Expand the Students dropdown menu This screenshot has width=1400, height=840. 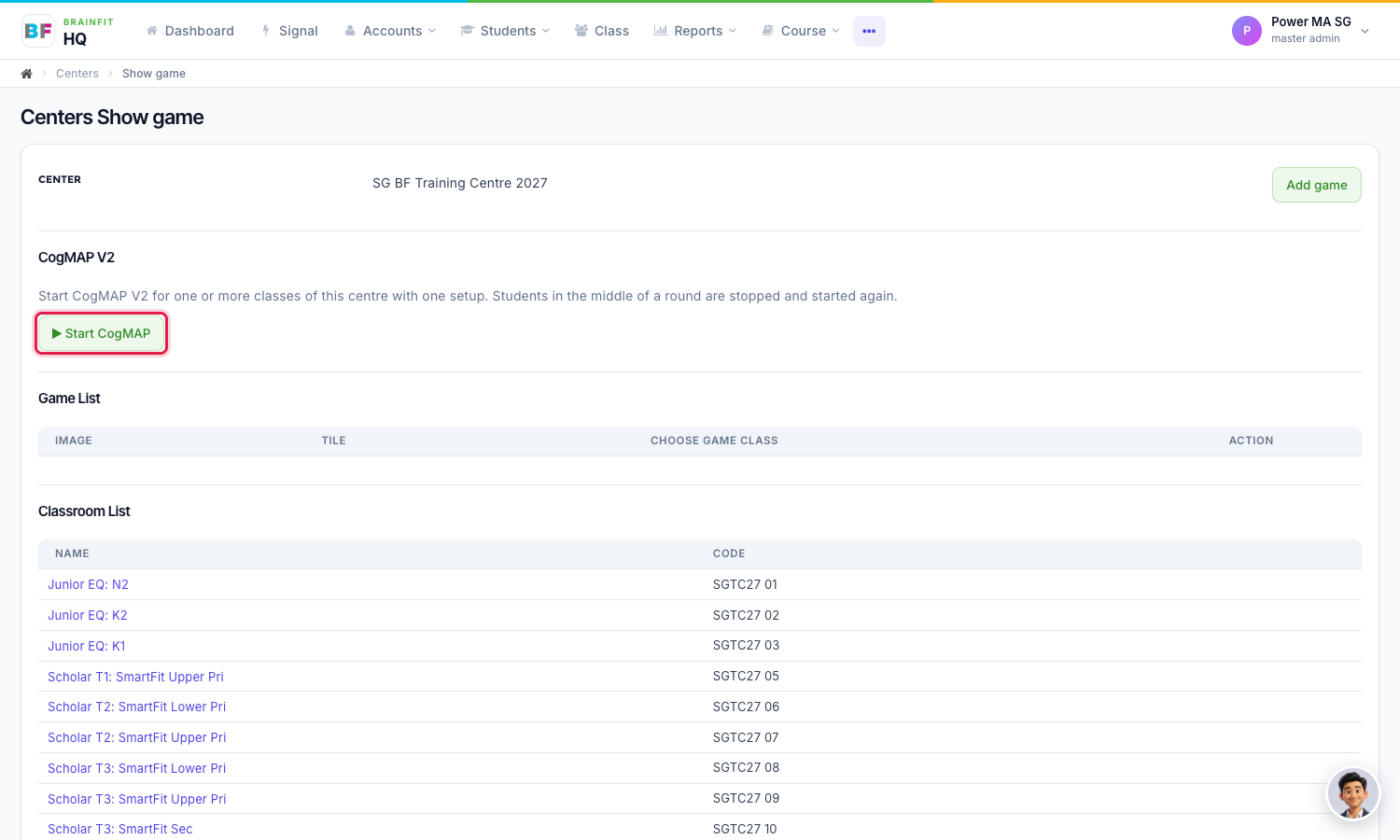coord(505,31)
